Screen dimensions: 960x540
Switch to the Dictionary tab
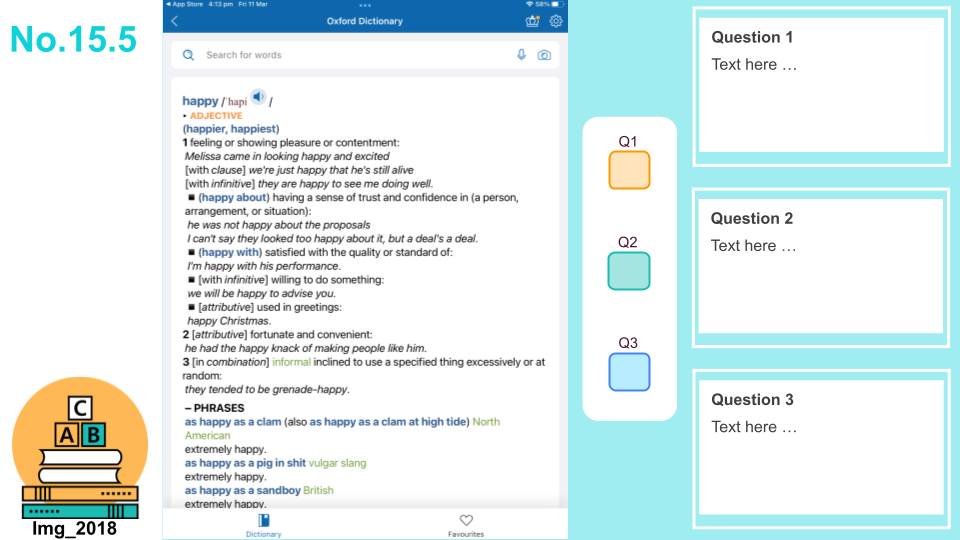[x=264, y=525]
